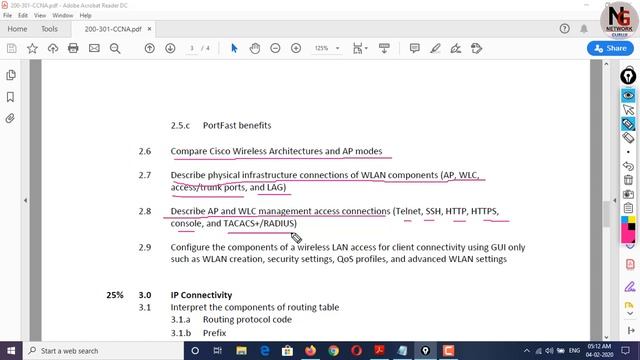
Task: Show hidden tray icons chevron
Action: [527, 351]
